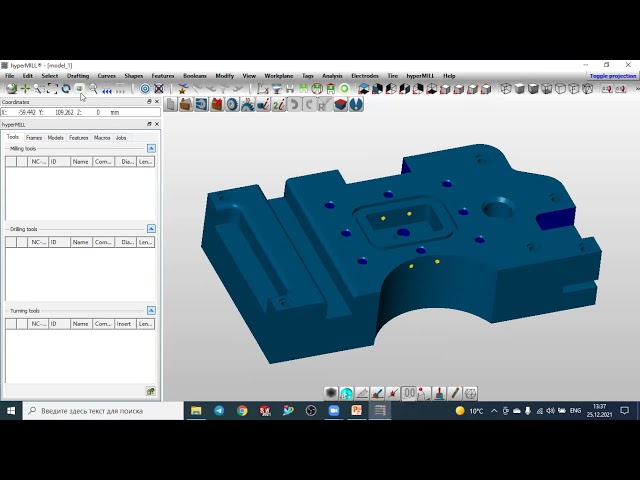The height and width of the screenshot is (480, 640).
Task: Click the blue rotate view arrows icon
Action: tap(66, 89)
